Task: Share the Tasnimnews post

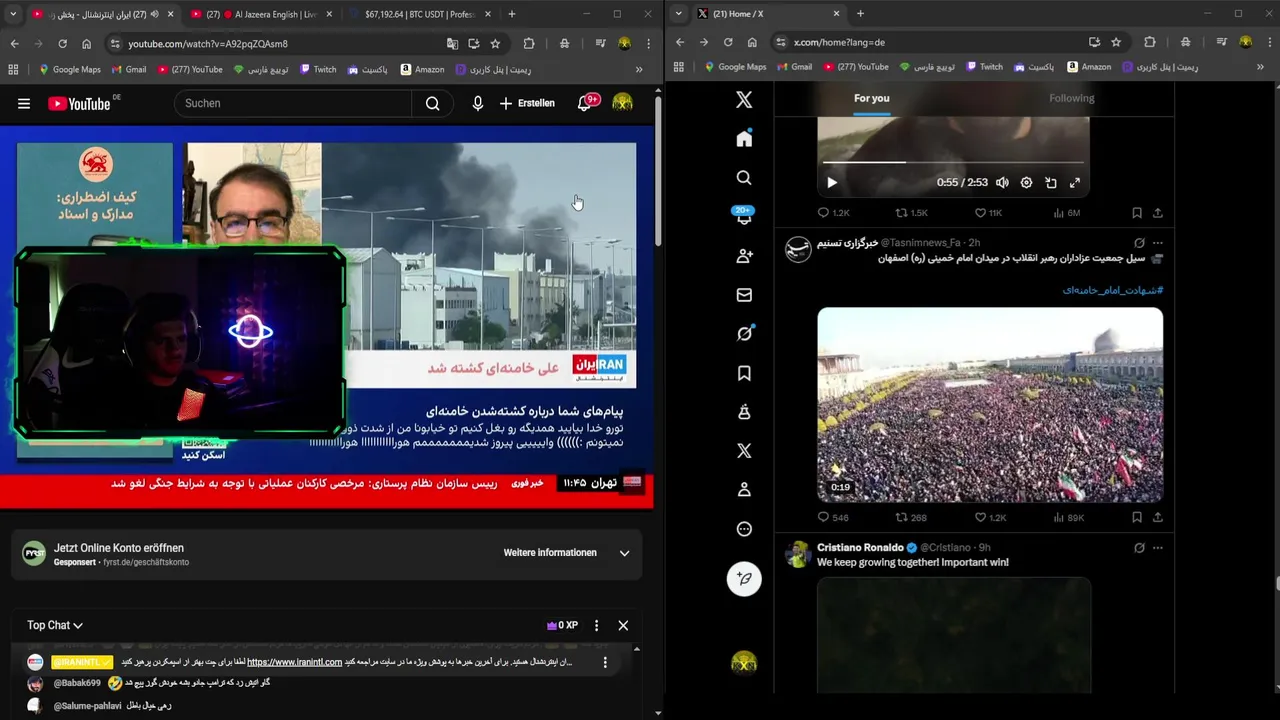Action: pos(1158,517)
